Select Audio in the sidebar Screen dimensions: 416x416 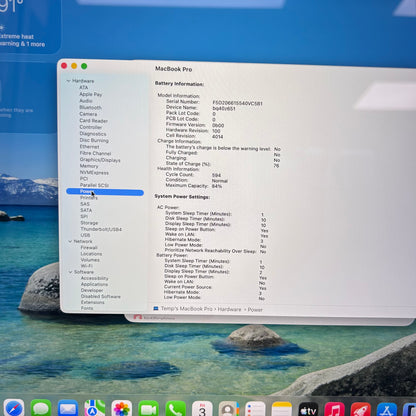86,101
